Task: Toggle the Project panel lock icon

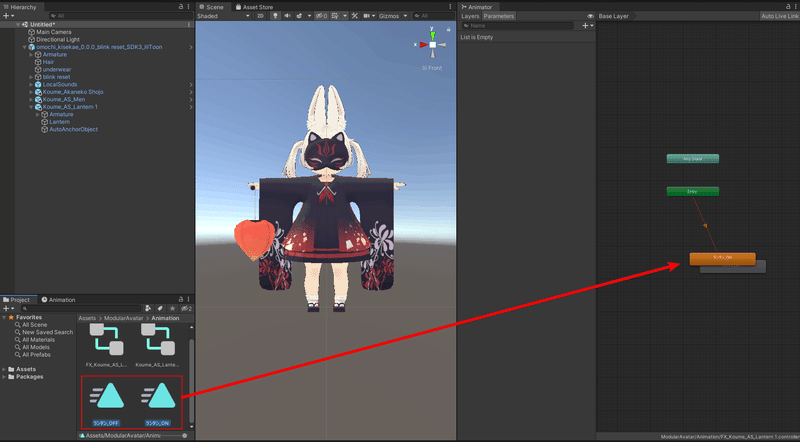Action: [181, 300]
